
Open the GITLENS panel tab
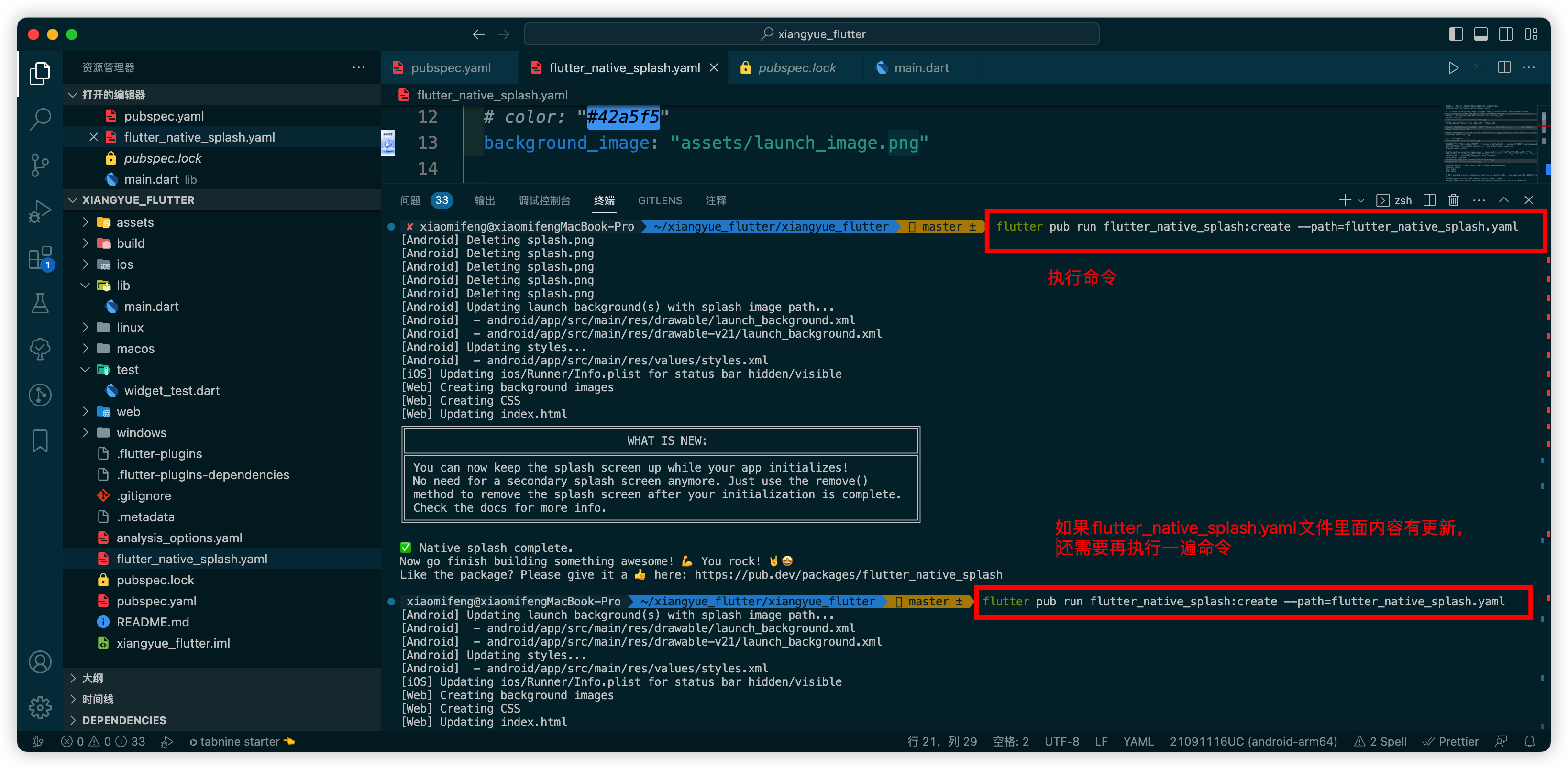point(660,200)
